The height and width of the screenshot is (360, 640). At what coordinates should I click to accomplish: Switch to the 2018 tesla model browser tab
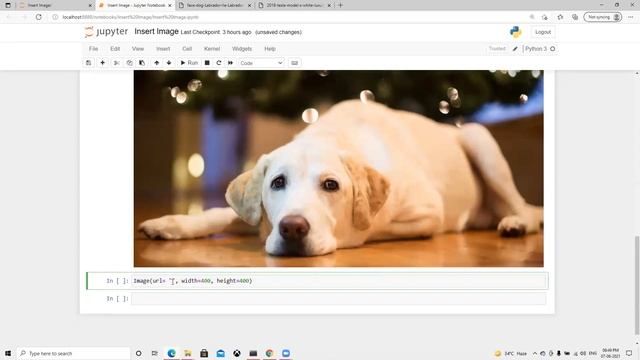tap(294, 5)
